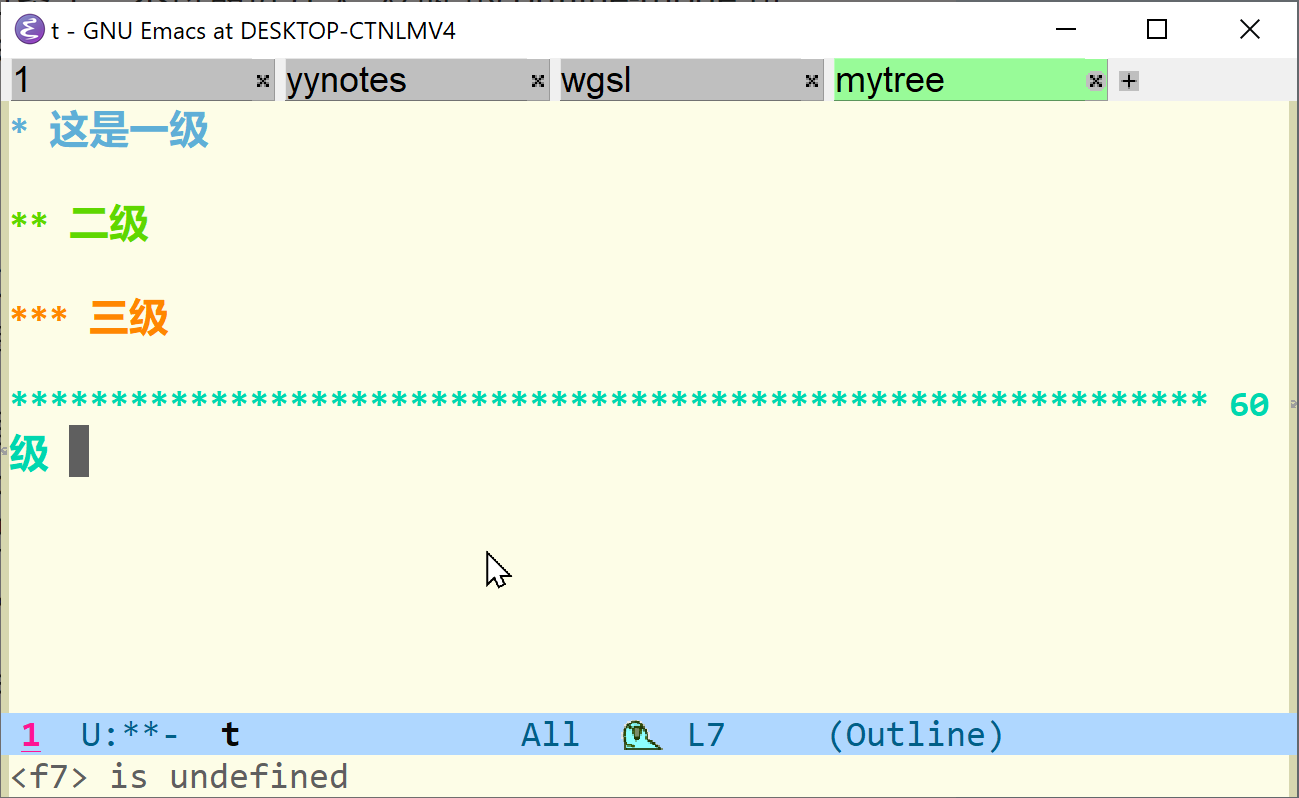Click the L7 line number indicator
1299x798 pixels.
click(706, 735)
